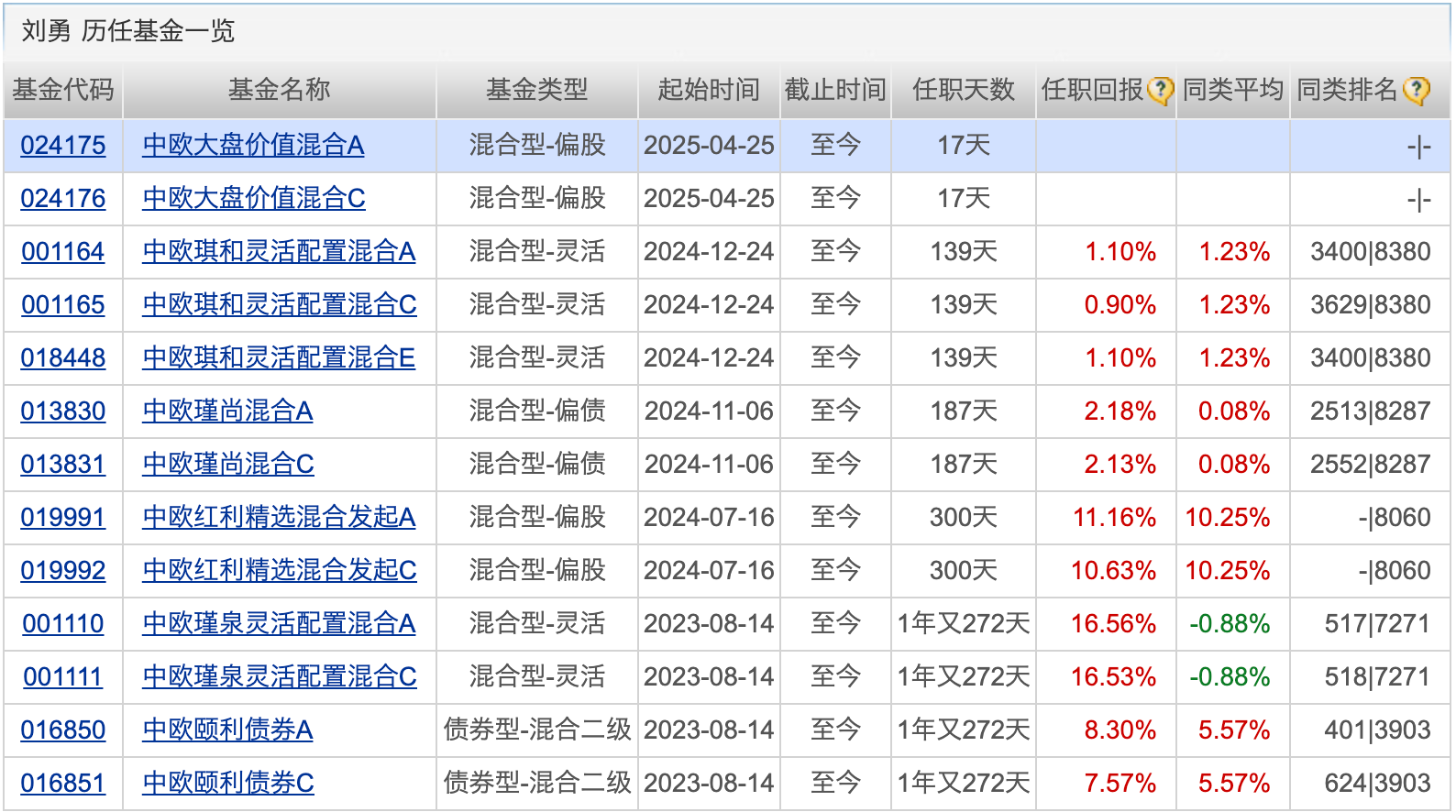Viewport: 1456px width, 812px height.
Task: Open fund code link 016851
Action: [63, 783]
